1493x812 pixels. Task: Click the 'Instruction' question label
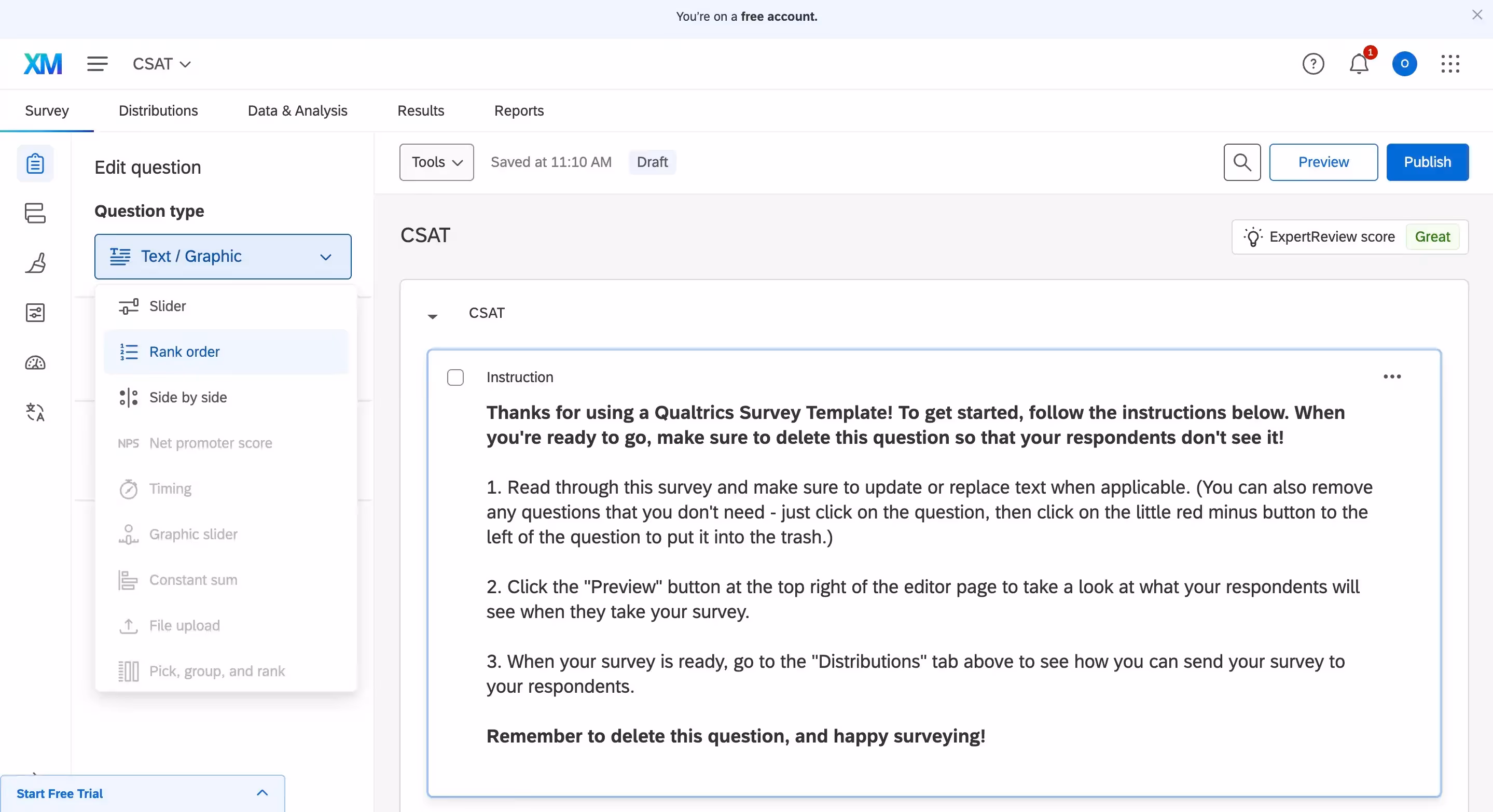pos(520,377)
